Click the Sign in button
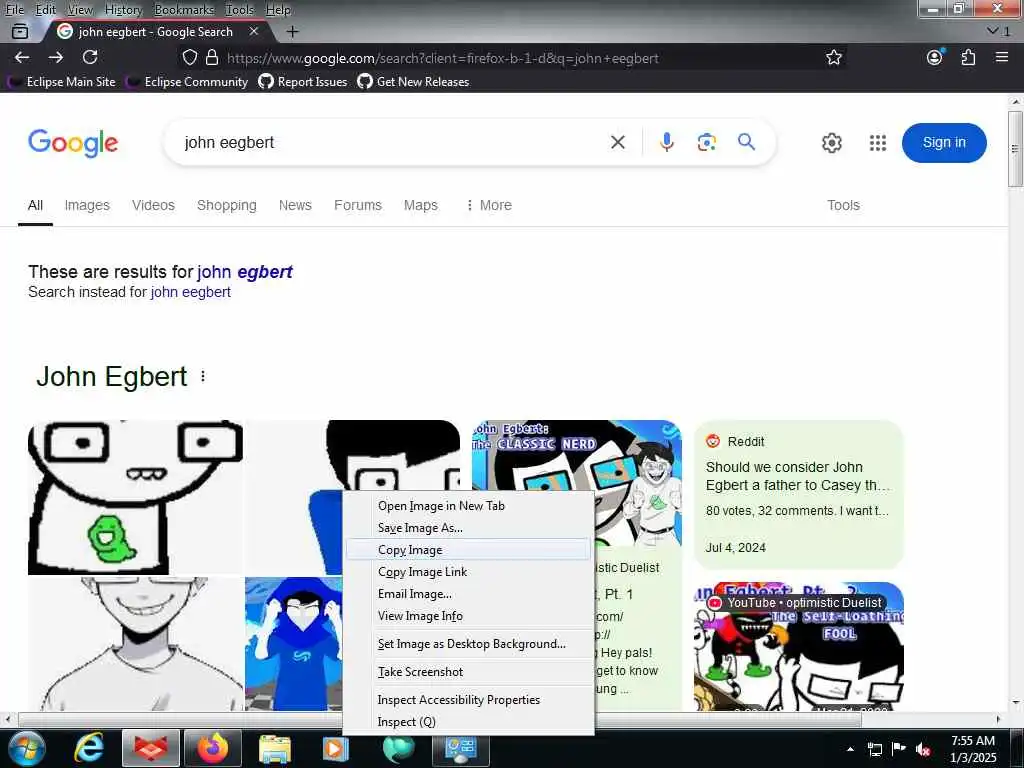The image size is (1024, 768). pos(944,142)
